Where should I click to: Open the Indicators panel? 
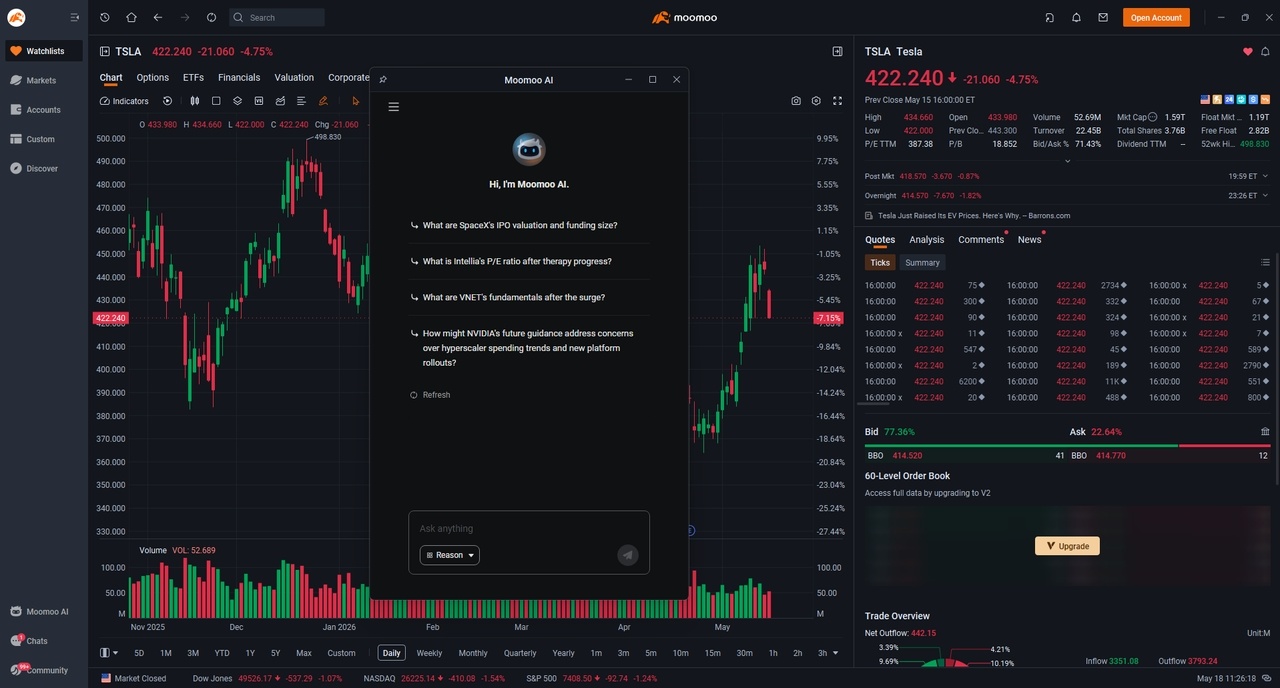pyautogui.click(x=124, y=101)
